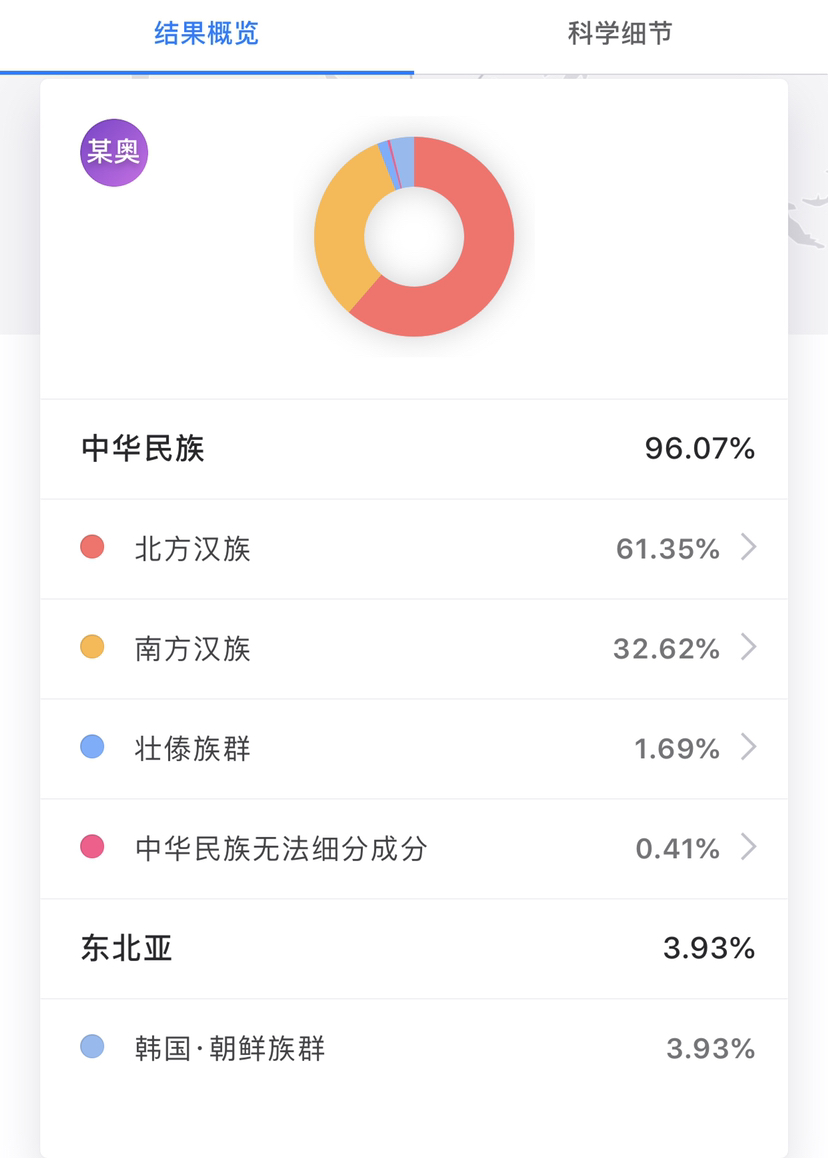Click the 东北亚 category header
Viewport: 828px width, 1158px height.
[x=126, y=948]
